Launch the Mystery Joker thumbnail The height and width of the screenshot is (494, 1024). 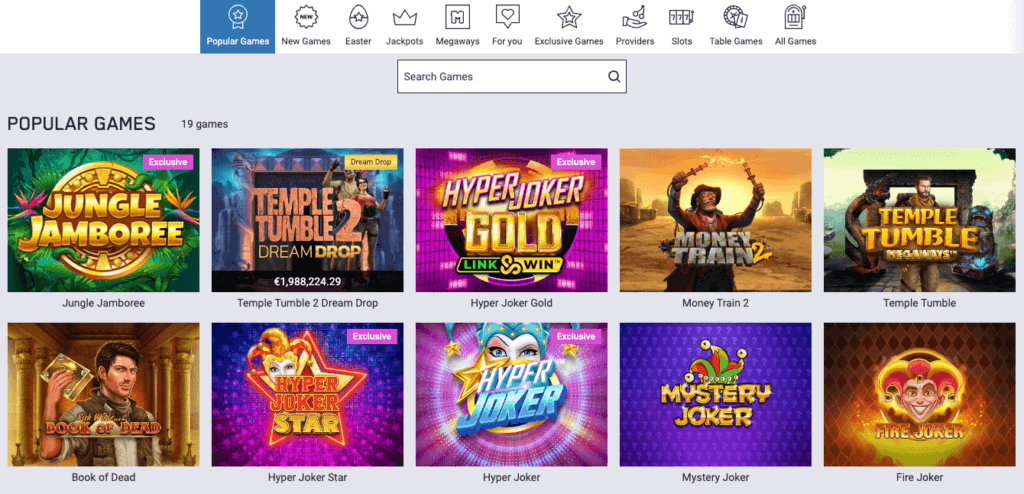[x=716, y=395]
